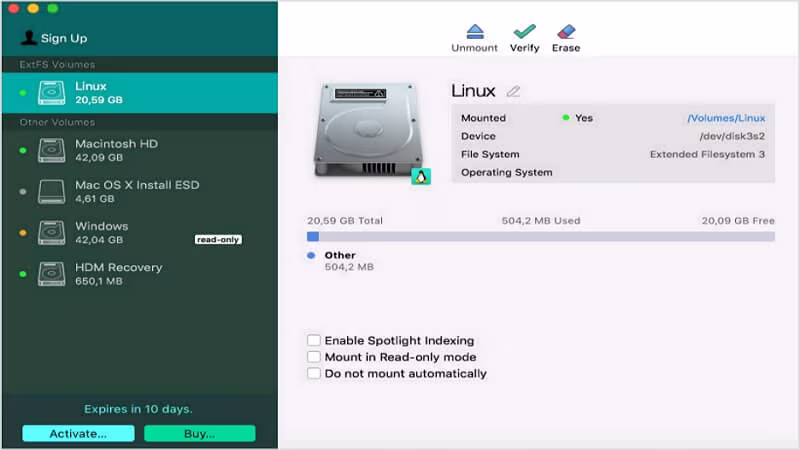Check Mount in Read-only mode
This screenshot has width=800, height=450.
click(x=314, y=357)
